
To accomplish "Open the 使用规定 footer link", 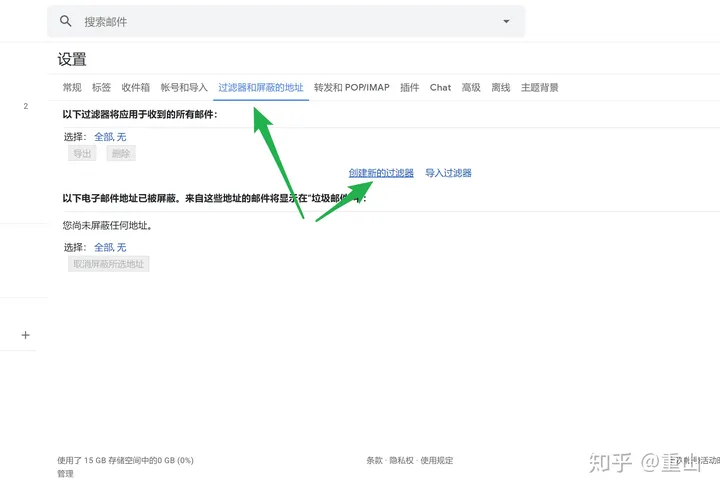I will [x=437, y=460].
